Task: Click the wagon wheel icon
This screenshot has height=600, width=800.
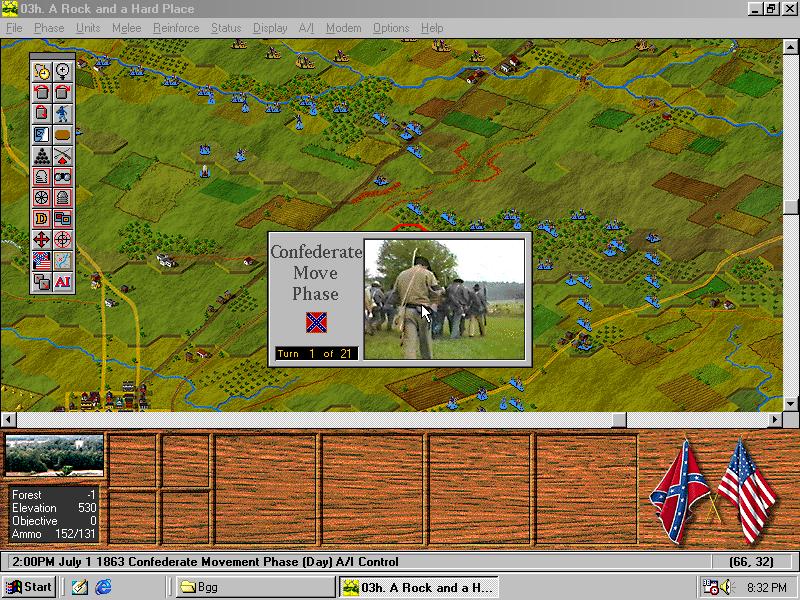Action: click(41, 198)
